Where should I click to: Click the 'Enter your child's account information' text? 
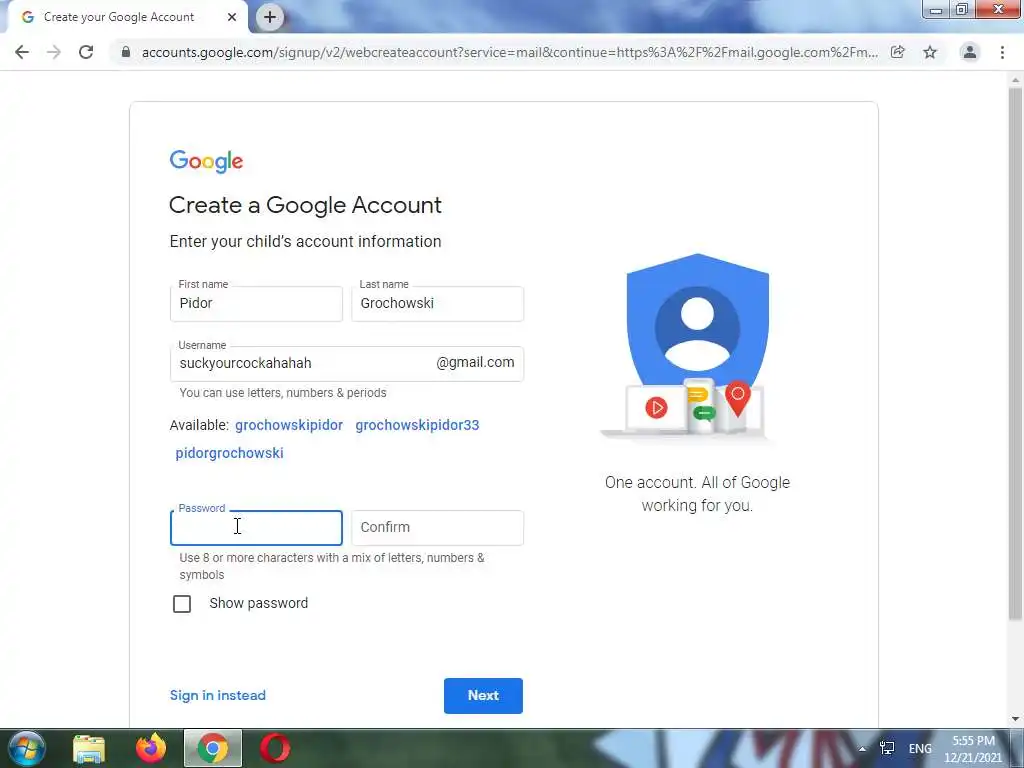(x=305, y=242)
